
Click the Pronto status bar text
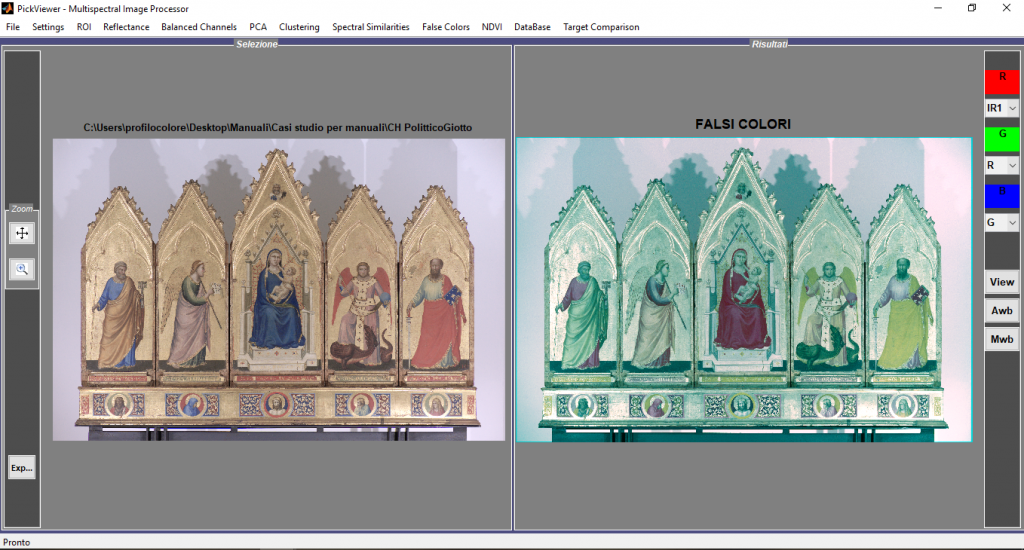click(16, 542)
